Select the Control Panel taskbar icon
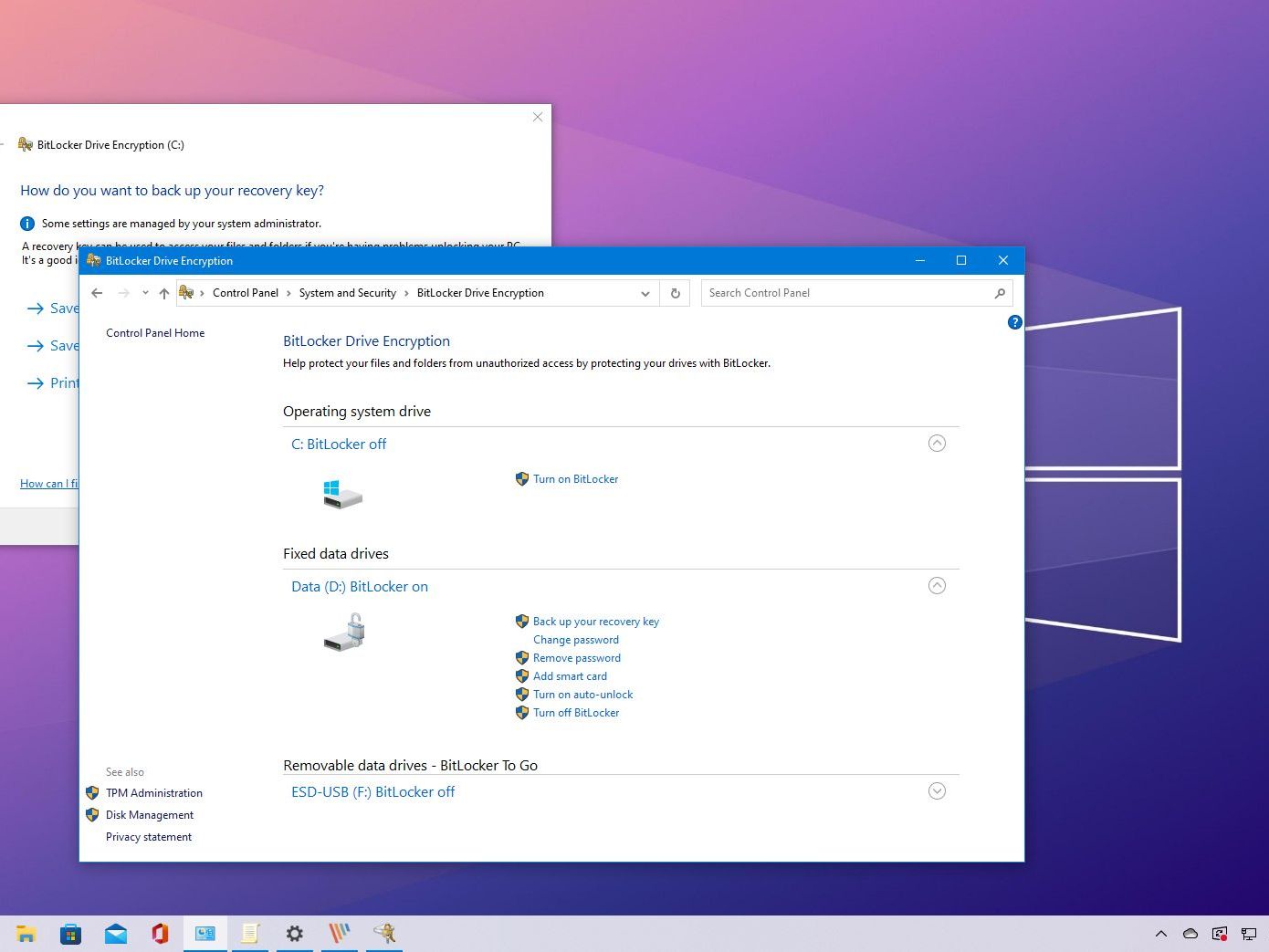This screenshot has width=1269, height=952. coord(205,934)
